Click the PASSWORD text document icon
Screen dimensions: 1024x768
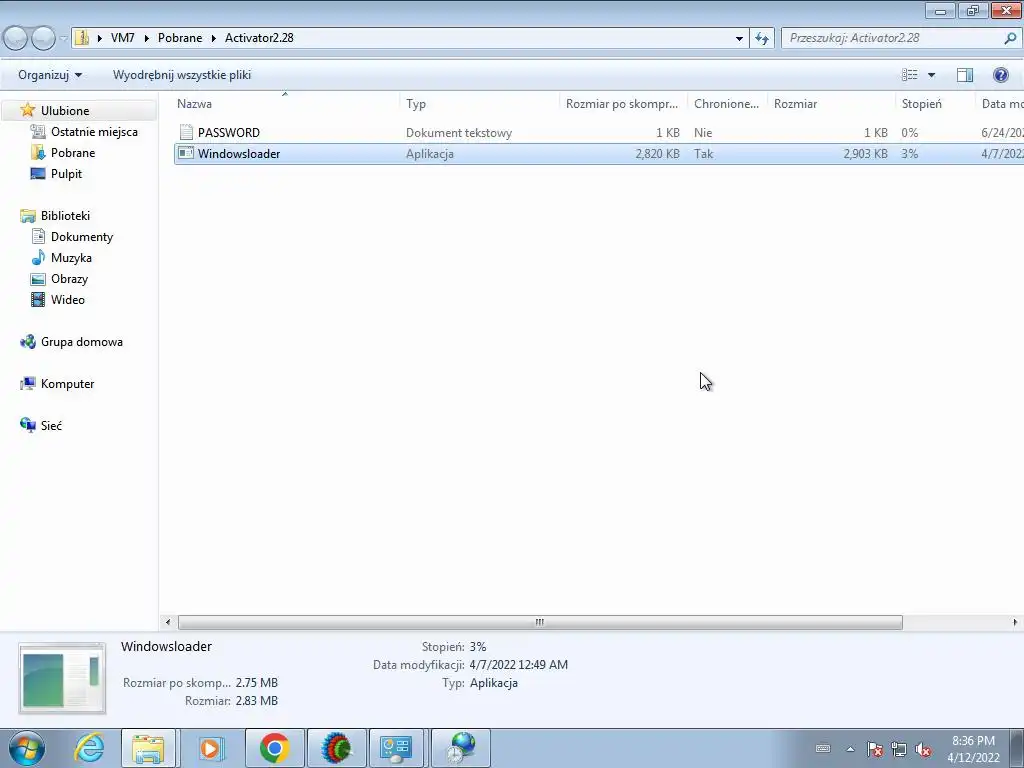[186, 133]
